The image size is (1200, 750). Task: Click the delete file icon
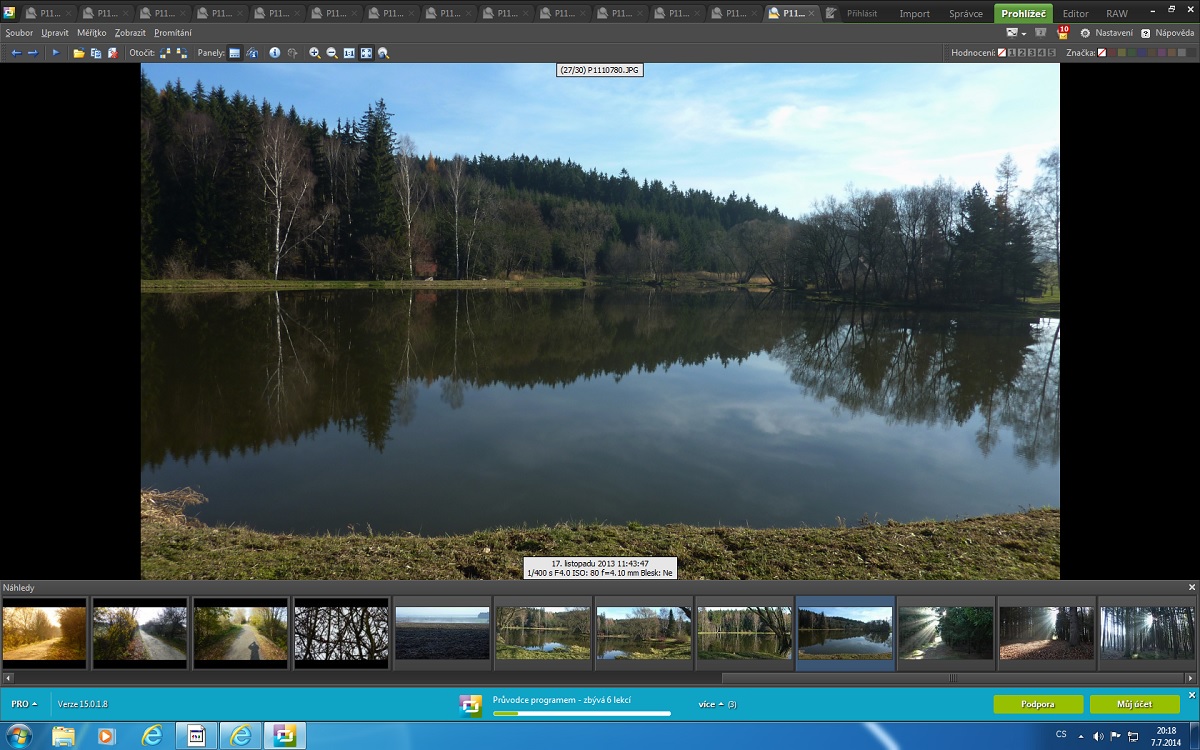(x=113, y=53)
